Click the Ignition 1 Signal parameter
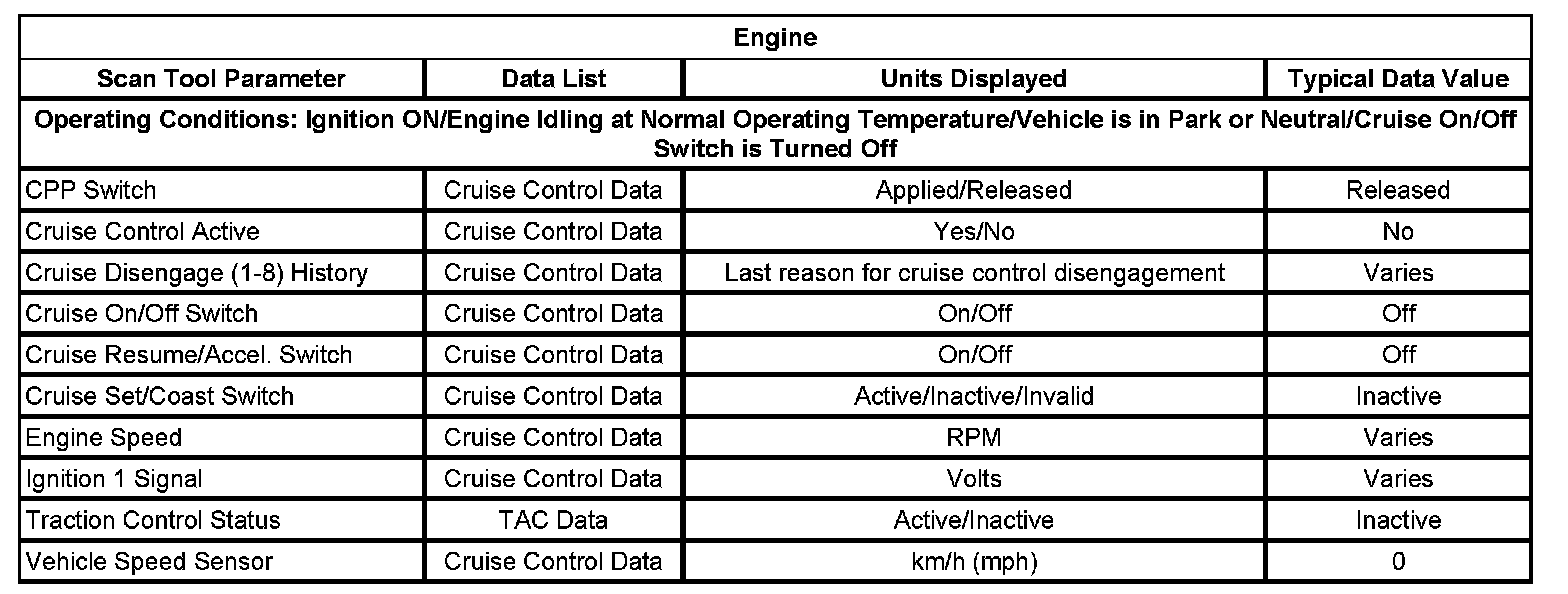The width and height of the screenshot is (1568, 594). point(113,479)
